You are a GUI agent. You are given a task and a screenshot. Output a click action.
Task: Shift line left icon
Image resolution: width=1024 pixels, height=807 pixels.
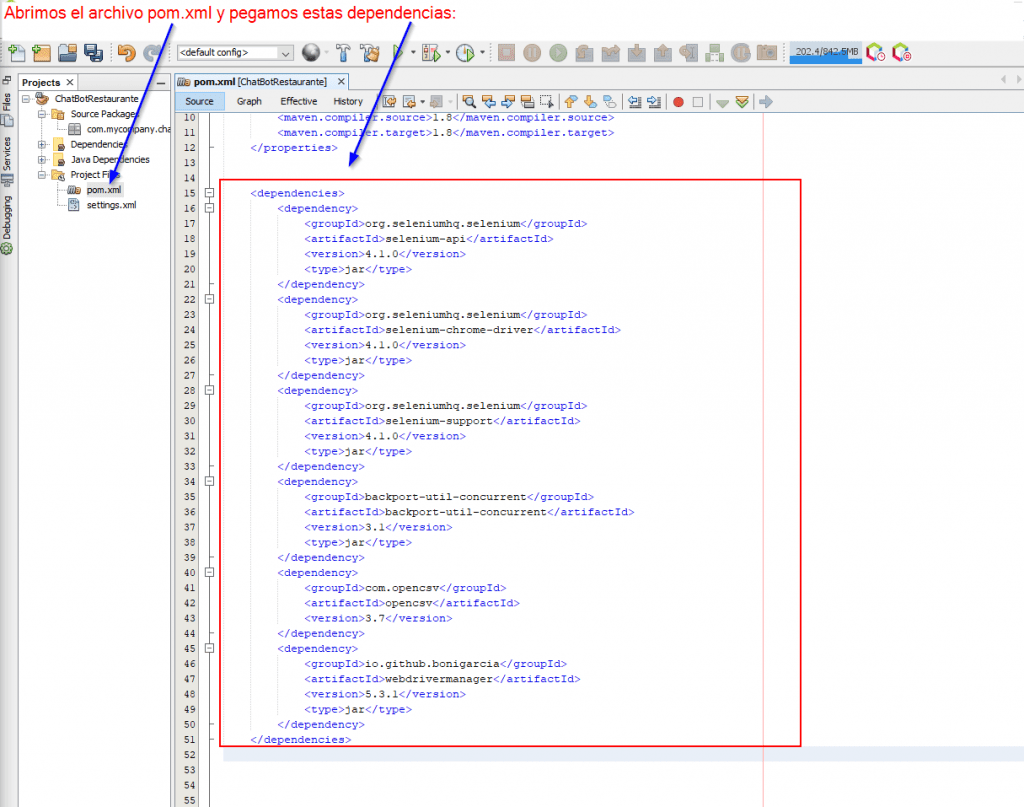[634, 102]
